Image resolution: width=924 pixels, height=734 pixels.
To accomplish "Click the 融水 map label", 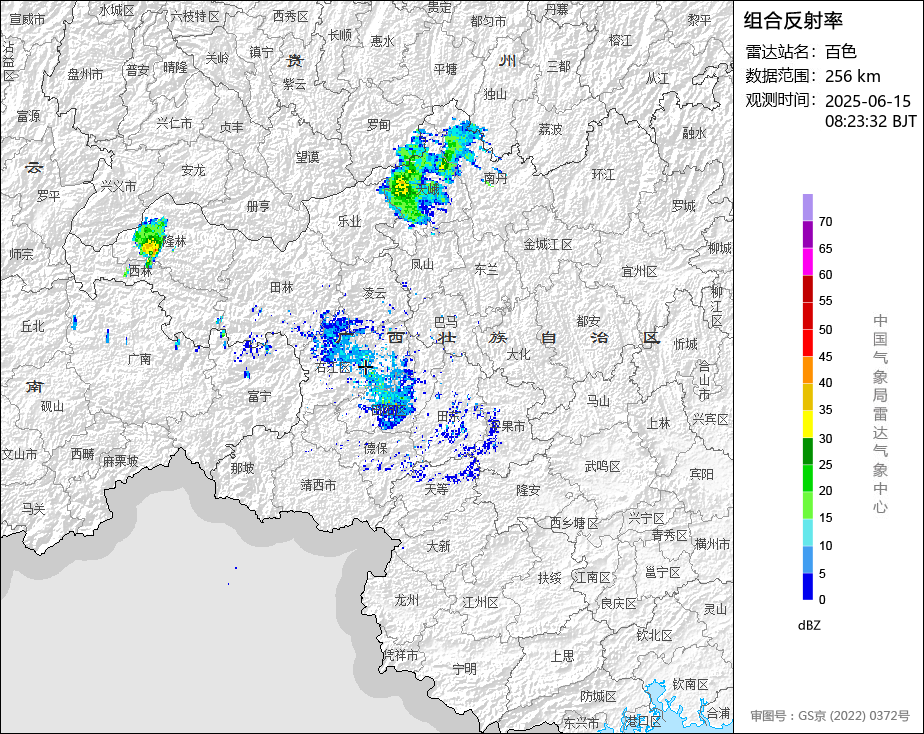I will (x=694, y=133).
